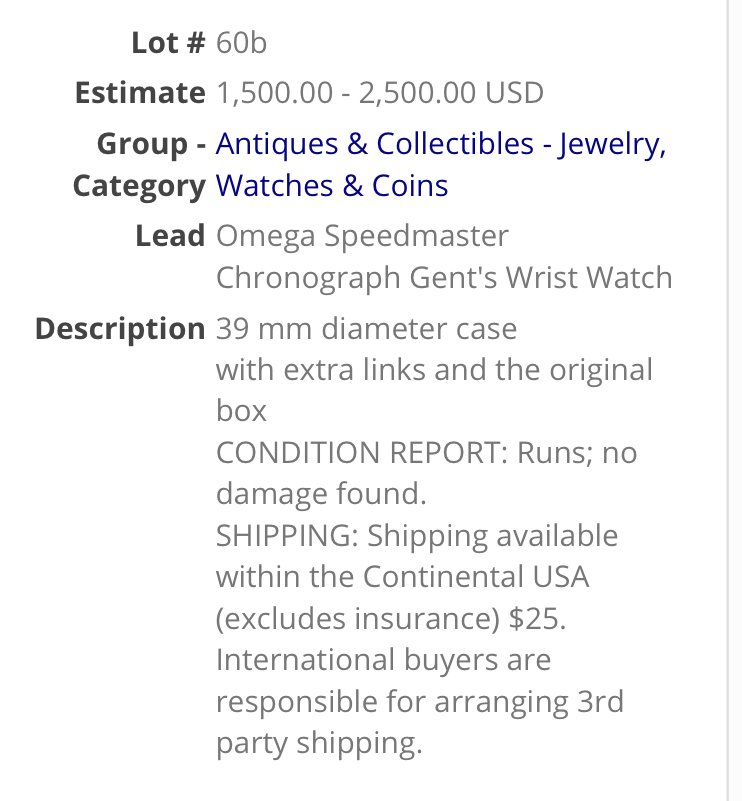Open the Antiques & Collectibles group link

(375, 144)
